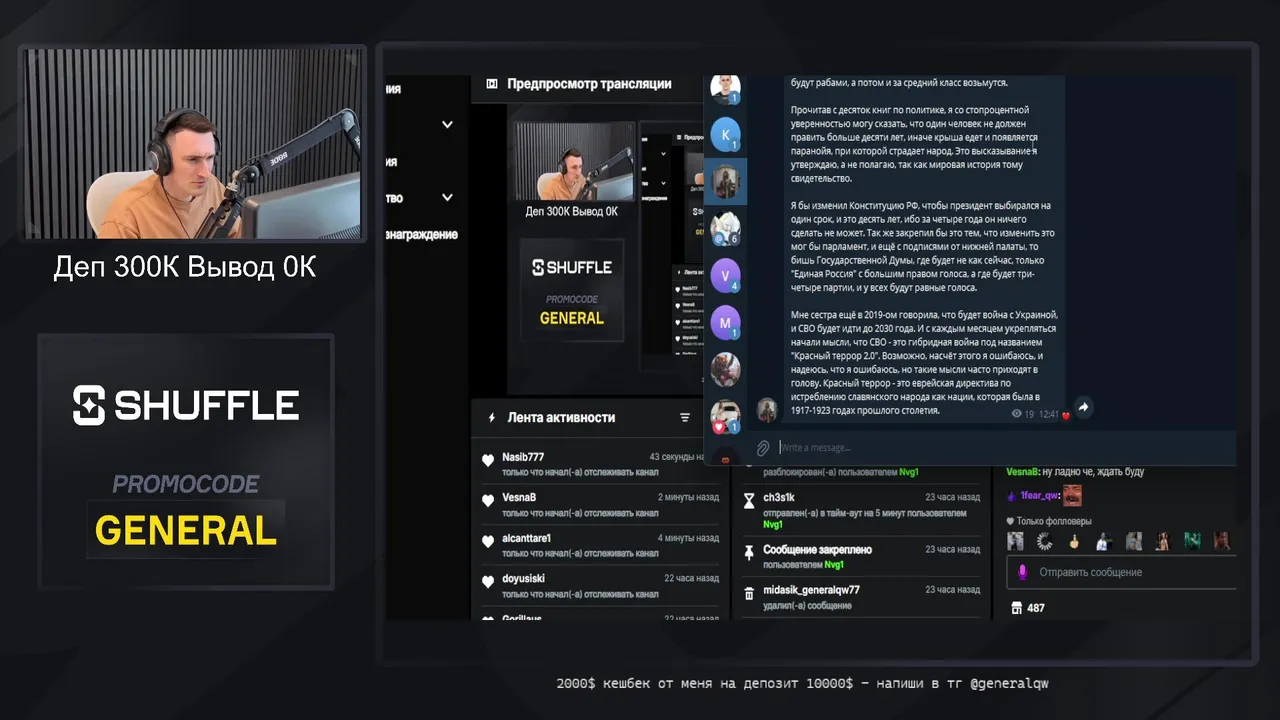The height and width of the screenshot is (720, 1280).
Task: Click the lightning icon beside Лента активности
Action: tap(491, 418)
